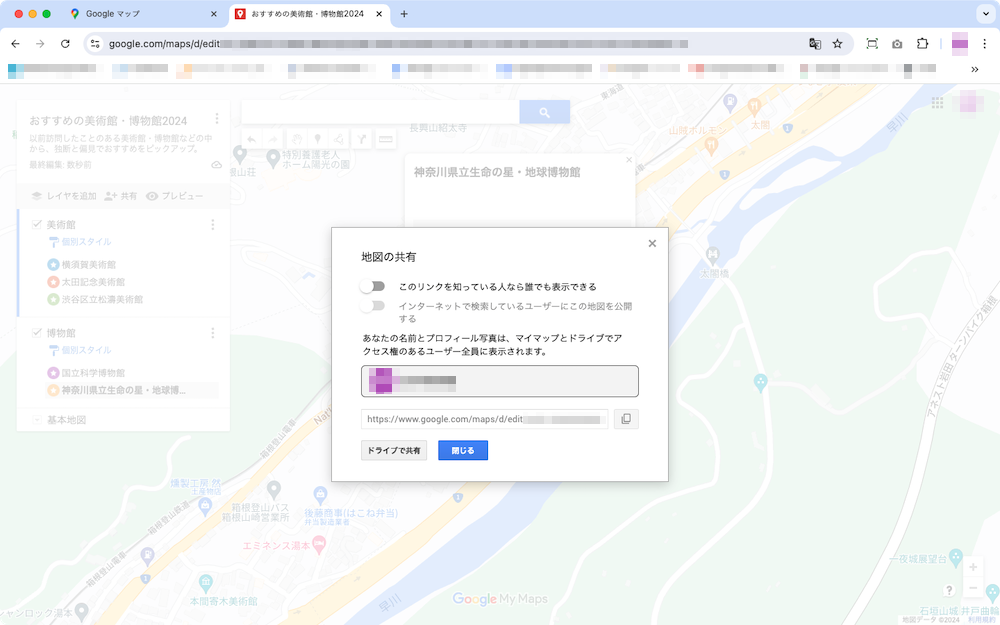The height and width of the screenshot is (625, 1000).
Task: Select the add marker tool
Action: [318, 139]
